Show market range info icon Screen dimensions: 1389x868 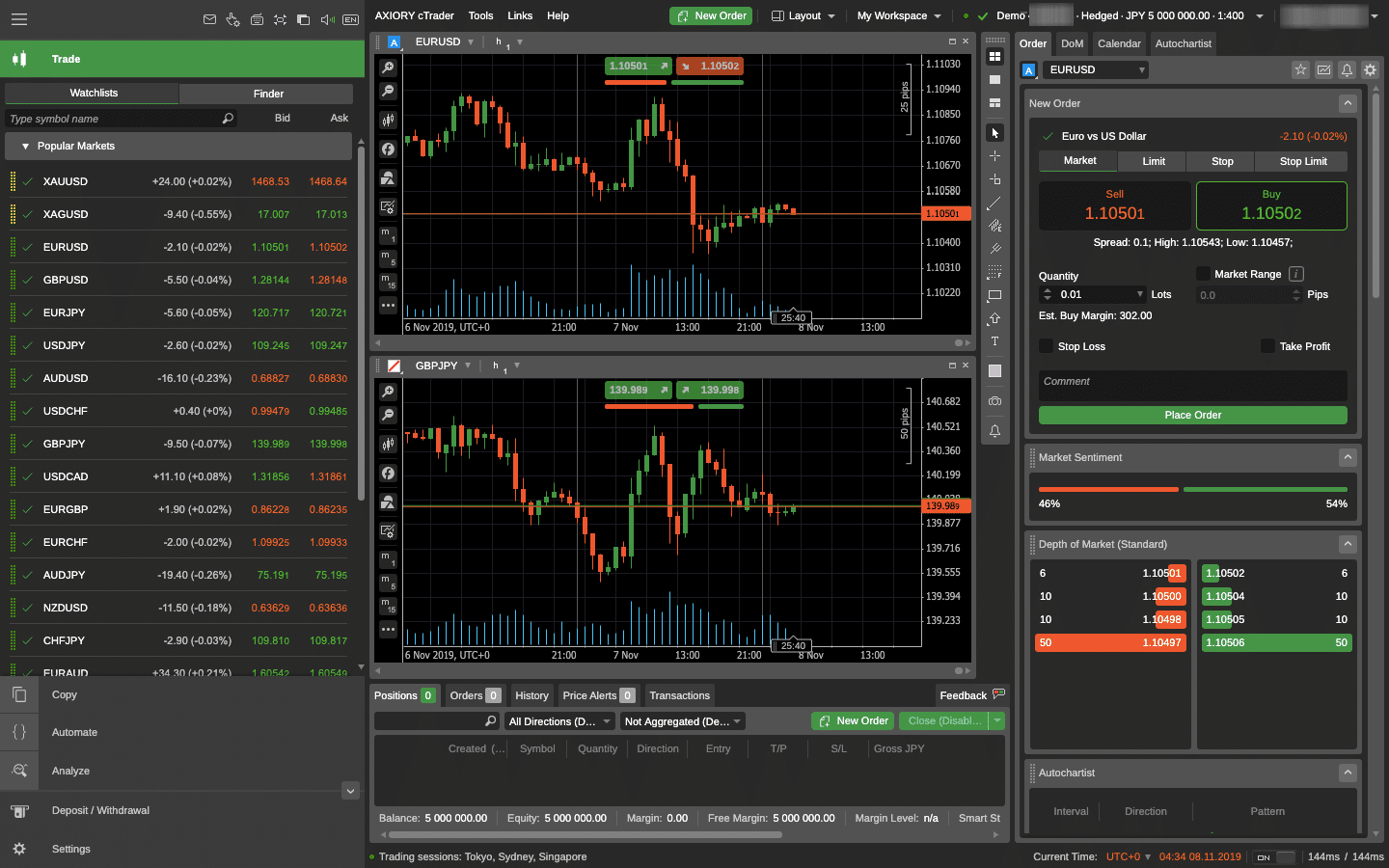pyautogui.click(x=1296, y=274)
